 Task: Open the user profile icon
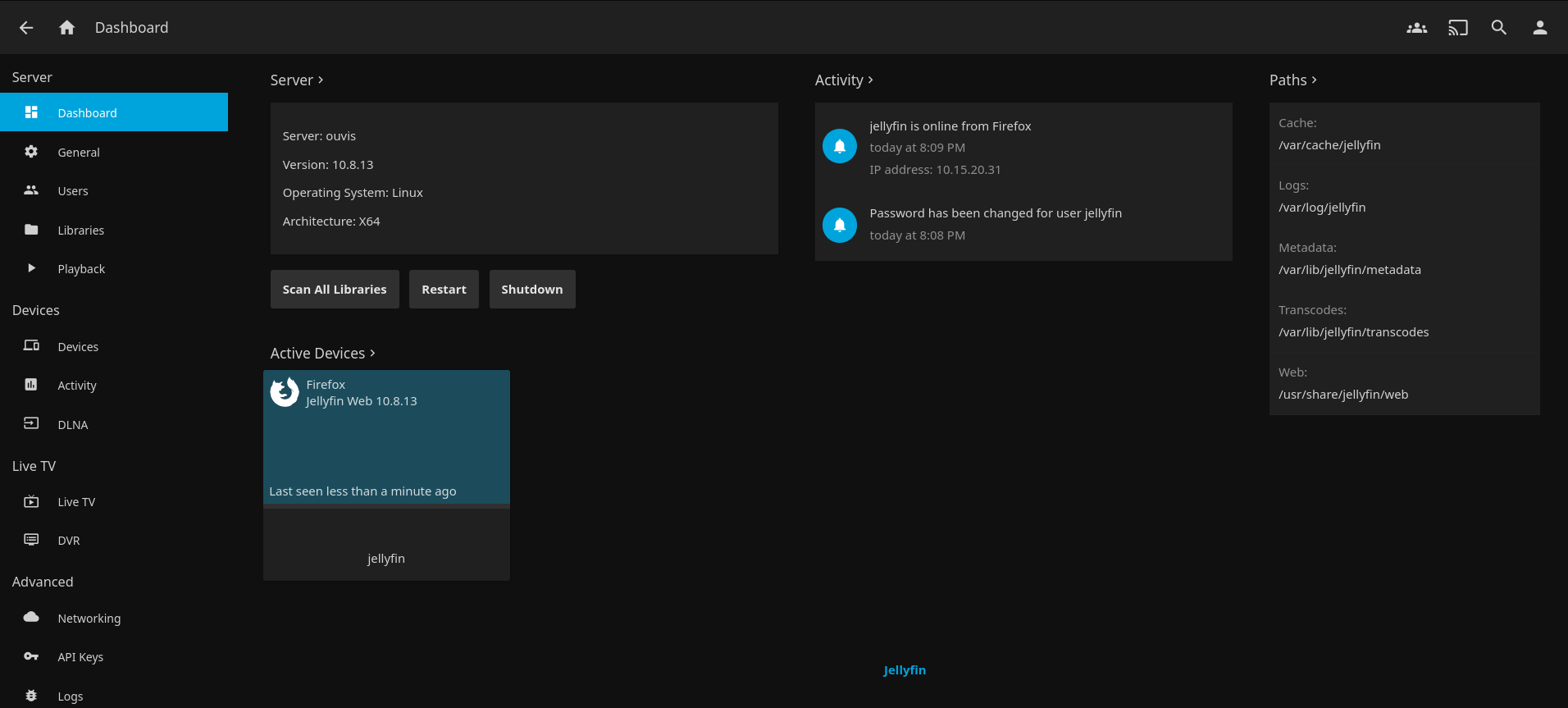coord(1540,28)
